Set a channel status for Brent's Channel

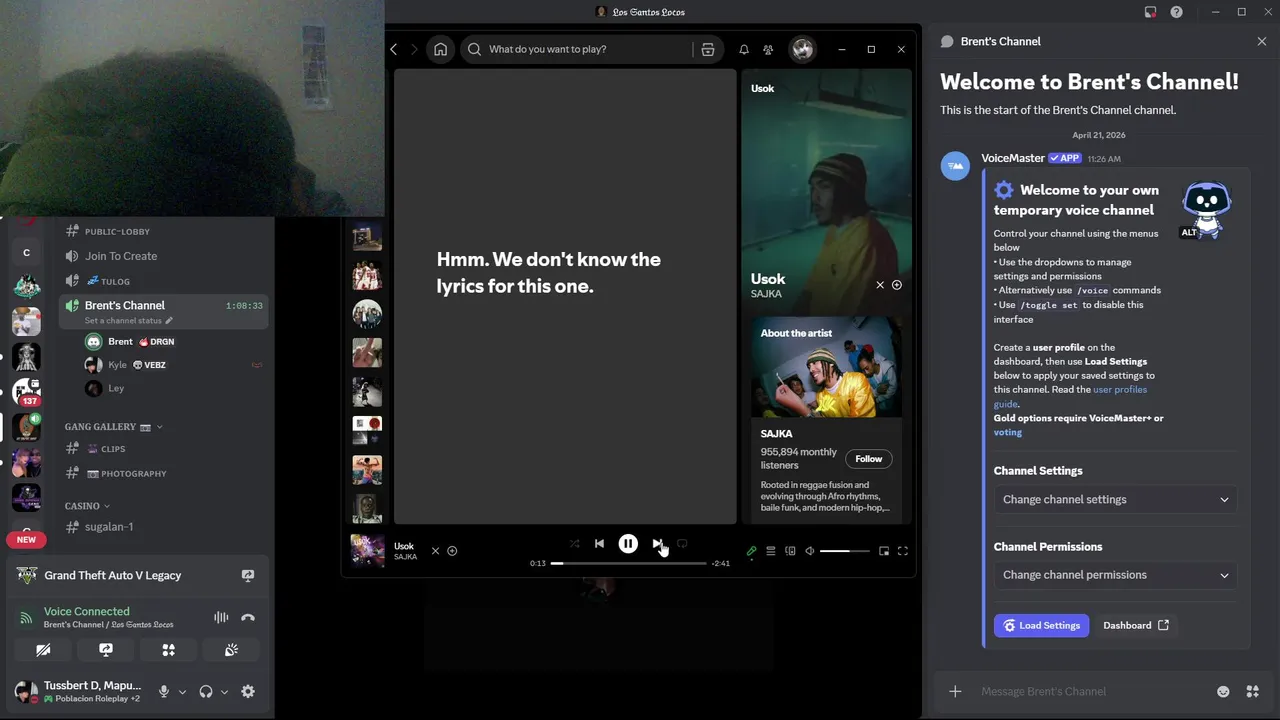pos(128,321)
